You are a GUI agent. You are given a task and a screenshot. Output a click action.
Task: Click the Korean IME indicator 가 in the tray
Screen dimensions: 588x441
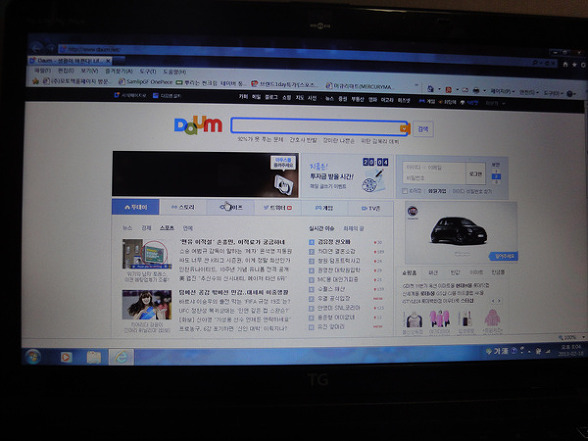(497, 351)
